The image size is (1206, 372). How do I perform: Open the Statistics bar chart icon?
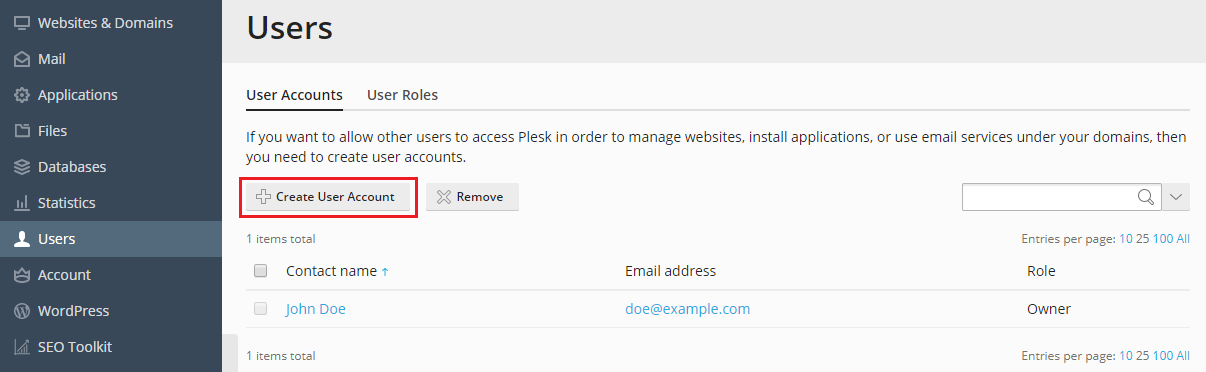point(21,203)
